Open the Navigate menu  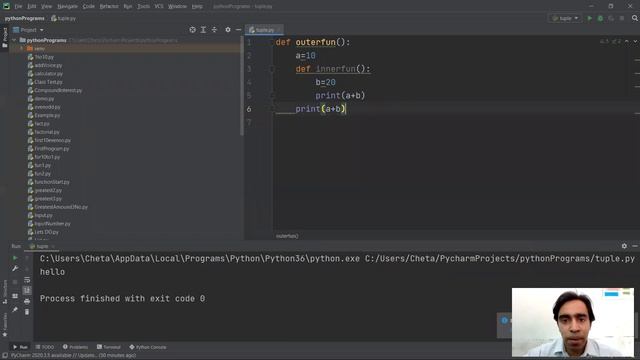[x=67, y=7]
